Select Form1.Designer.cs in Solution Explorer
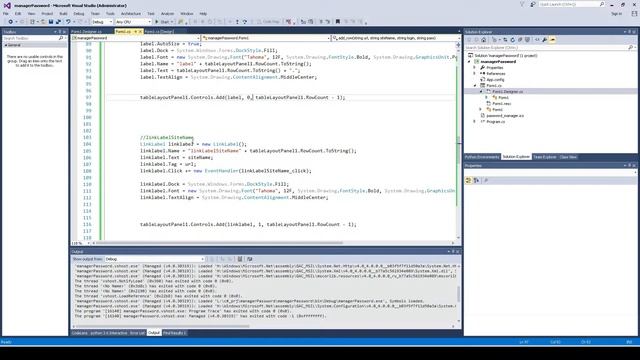The height and width of the screenshot is (360, 640). click(507, 91)
